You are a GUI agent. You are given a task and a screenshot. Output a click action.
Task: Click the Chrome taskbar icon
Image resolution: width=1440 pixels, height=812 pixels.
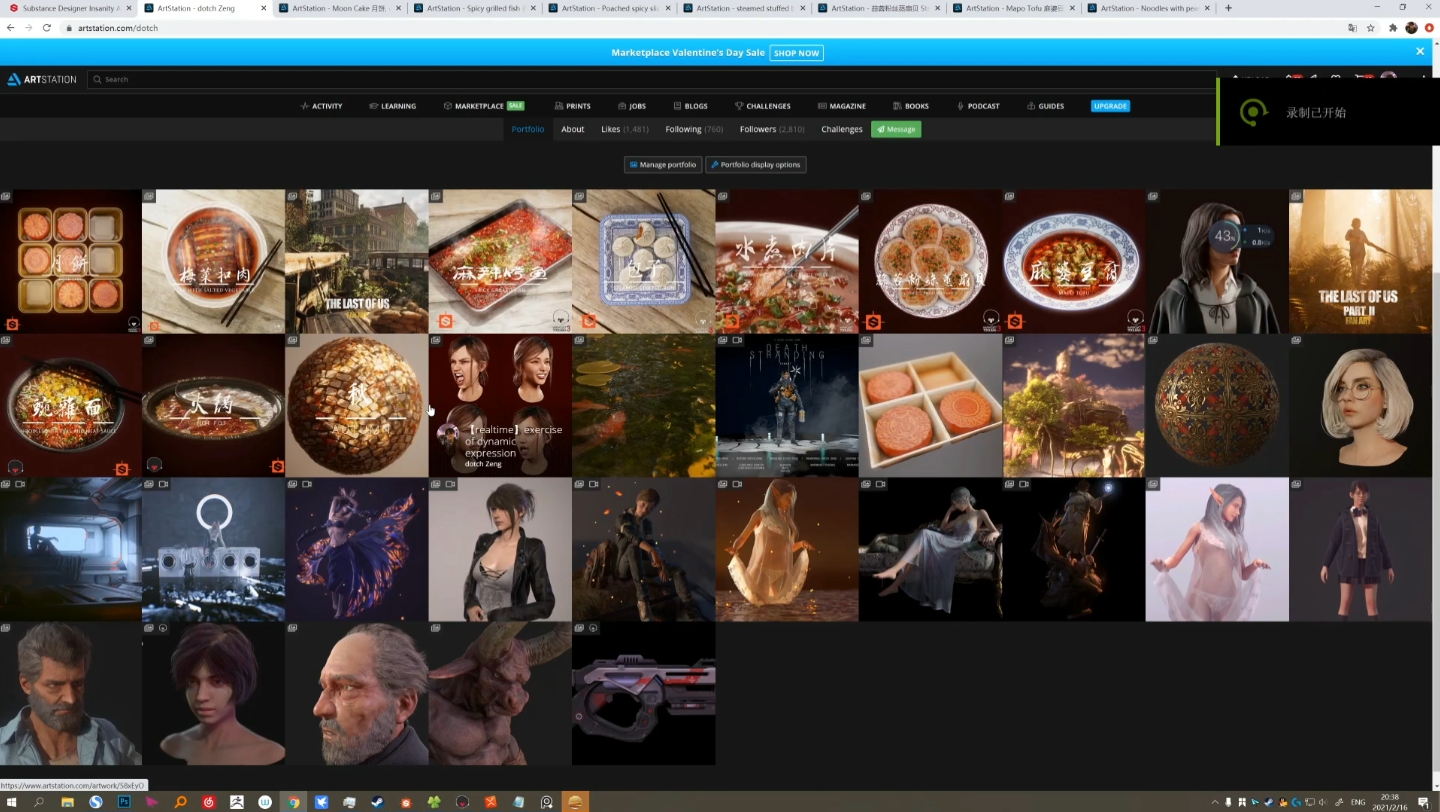click(294, 802)
